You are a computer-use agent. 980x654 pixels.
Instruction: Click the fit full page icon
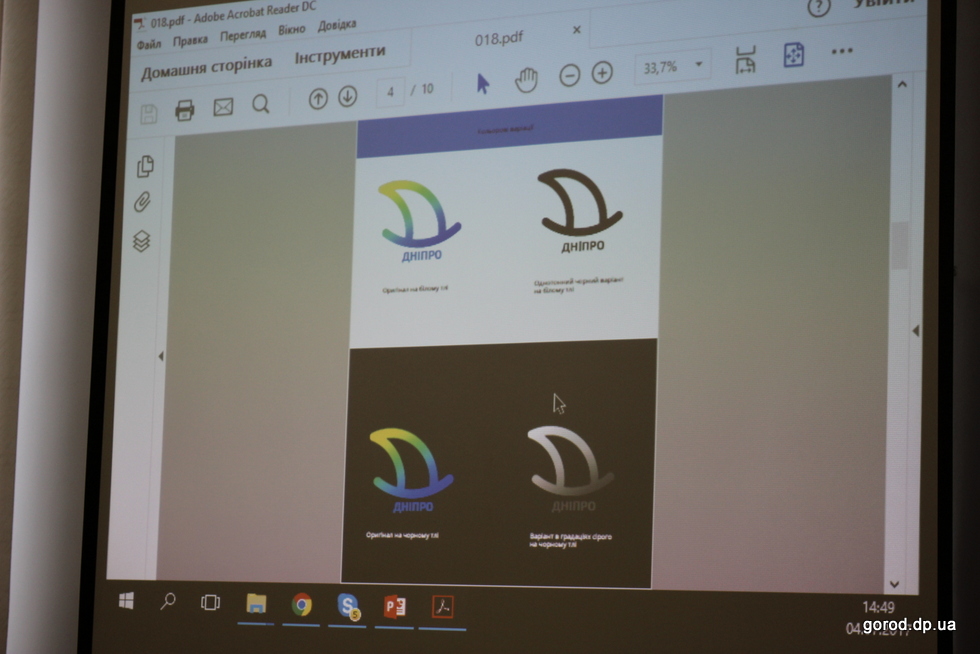[794, 55]
